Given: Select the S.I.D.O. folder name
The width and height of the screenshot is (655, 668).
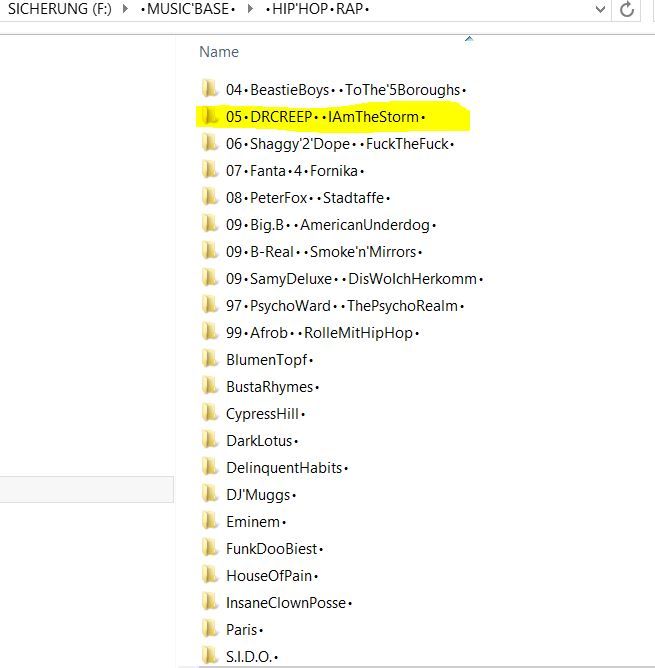Looking at the screenshot, I should click(x=252, y=657).
